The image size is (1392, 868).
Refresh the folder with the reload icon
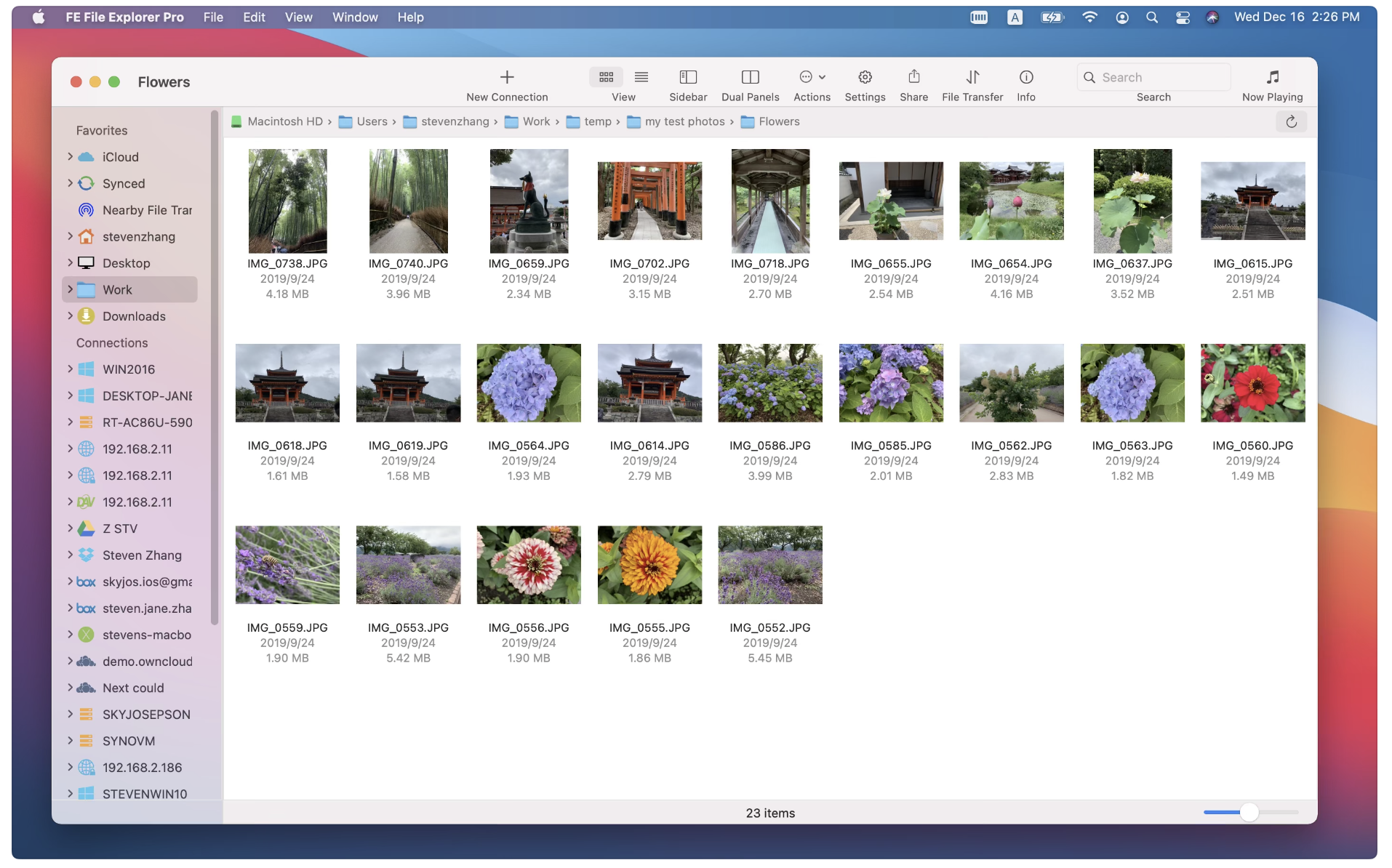coord(1291,121)
